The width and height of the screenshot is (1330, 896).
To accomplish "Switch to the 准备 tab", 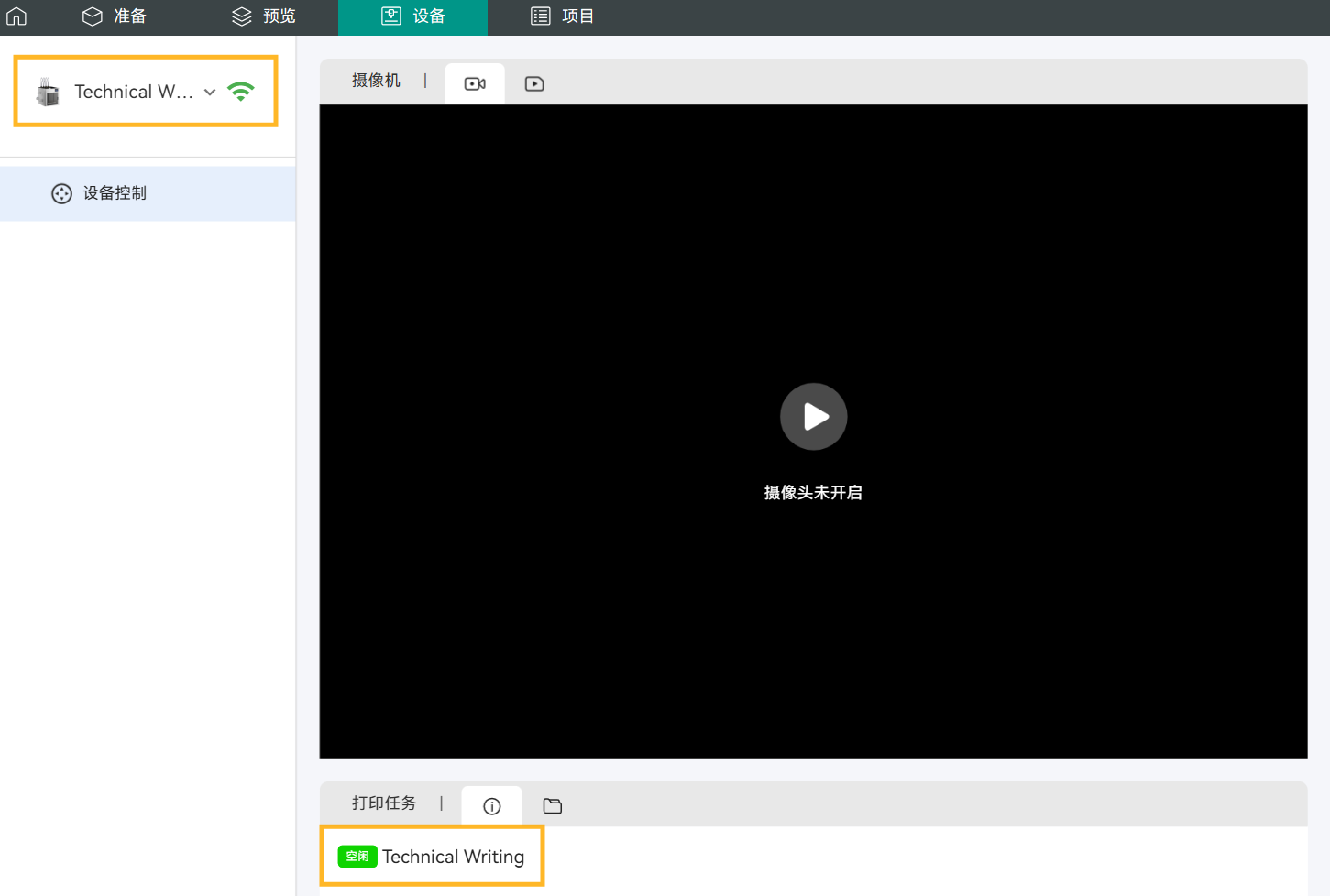I will [x=115, y=16].
